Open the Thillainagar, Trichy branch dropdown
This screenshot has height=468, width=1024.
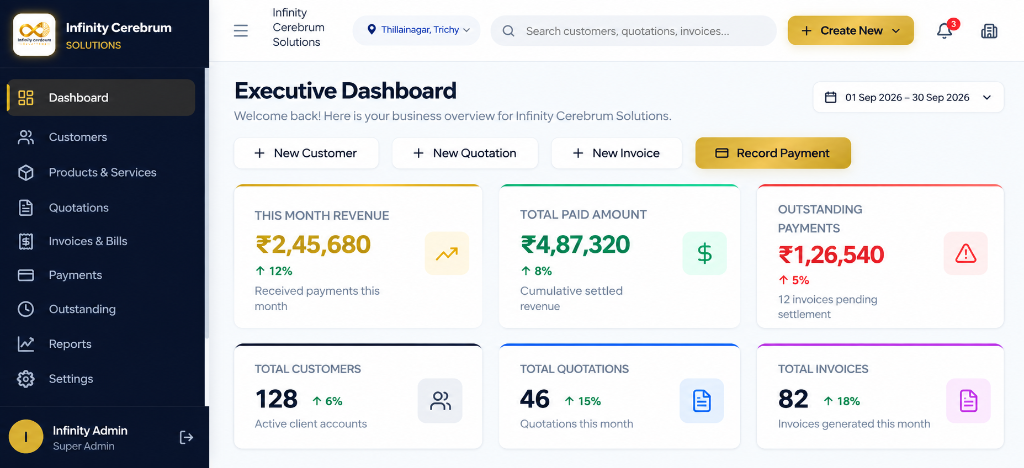(x=416, y=30)
